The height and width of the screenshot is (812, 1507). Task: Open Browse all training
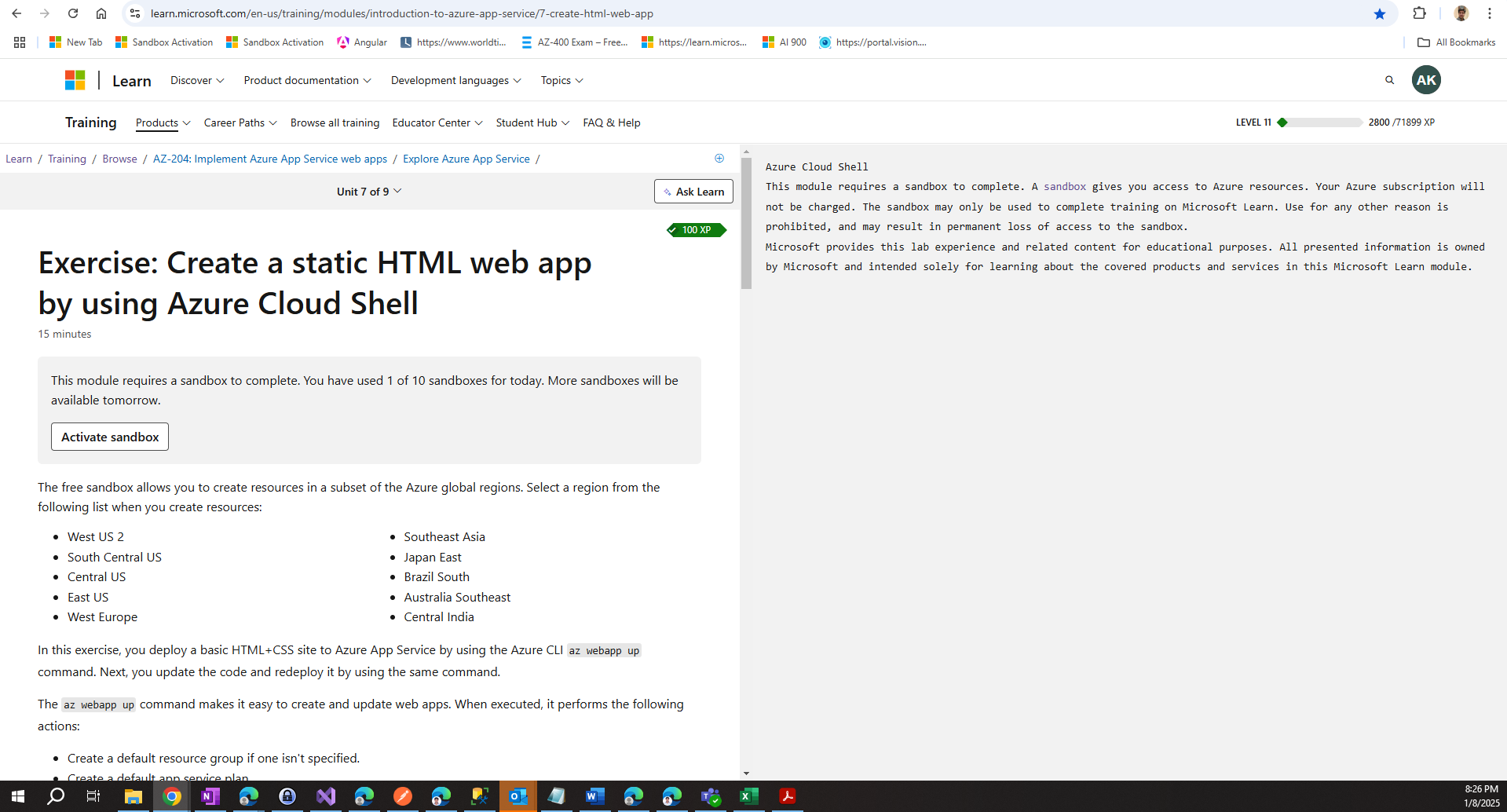coord(335,123)
